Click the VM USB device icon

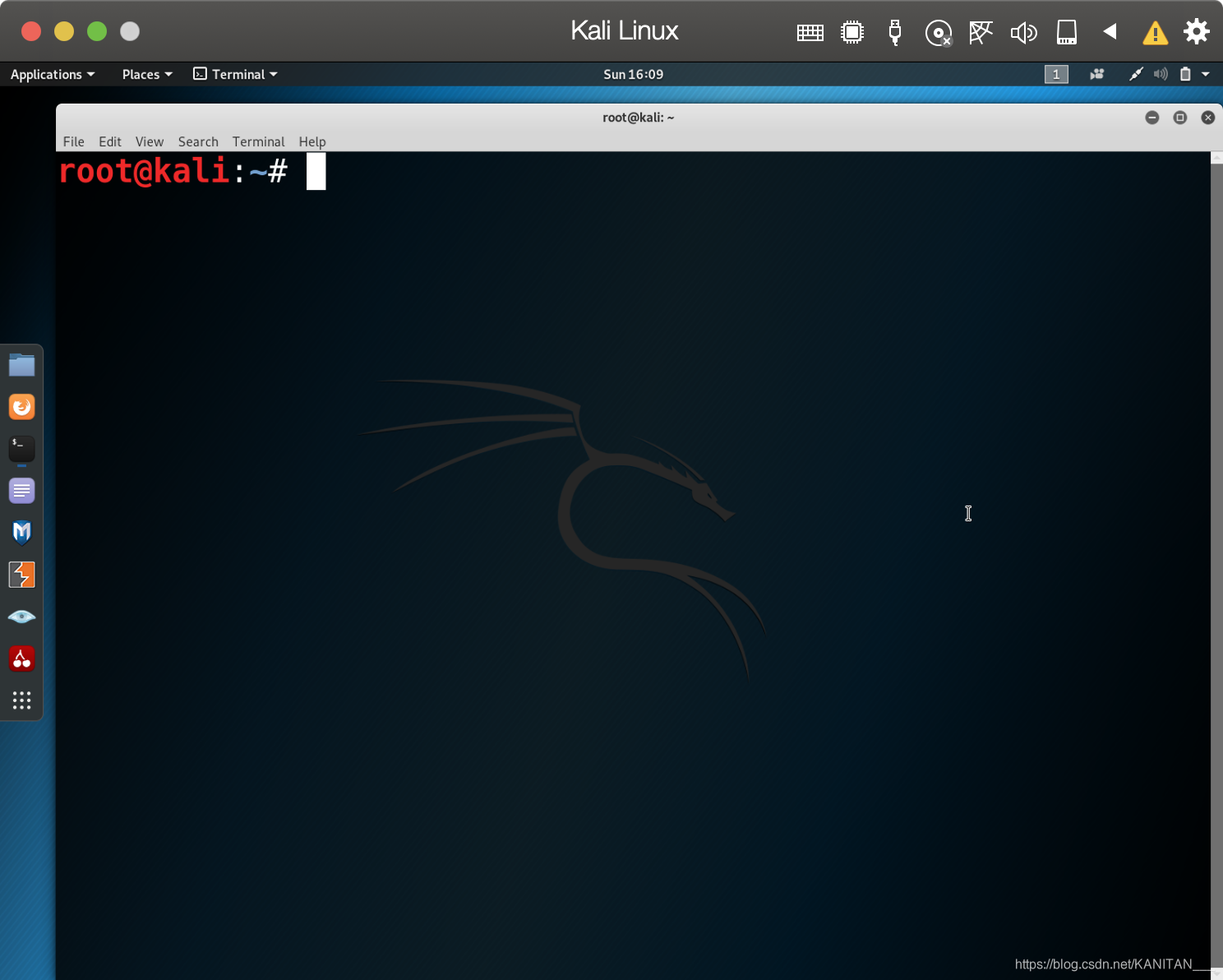(895, 32)
